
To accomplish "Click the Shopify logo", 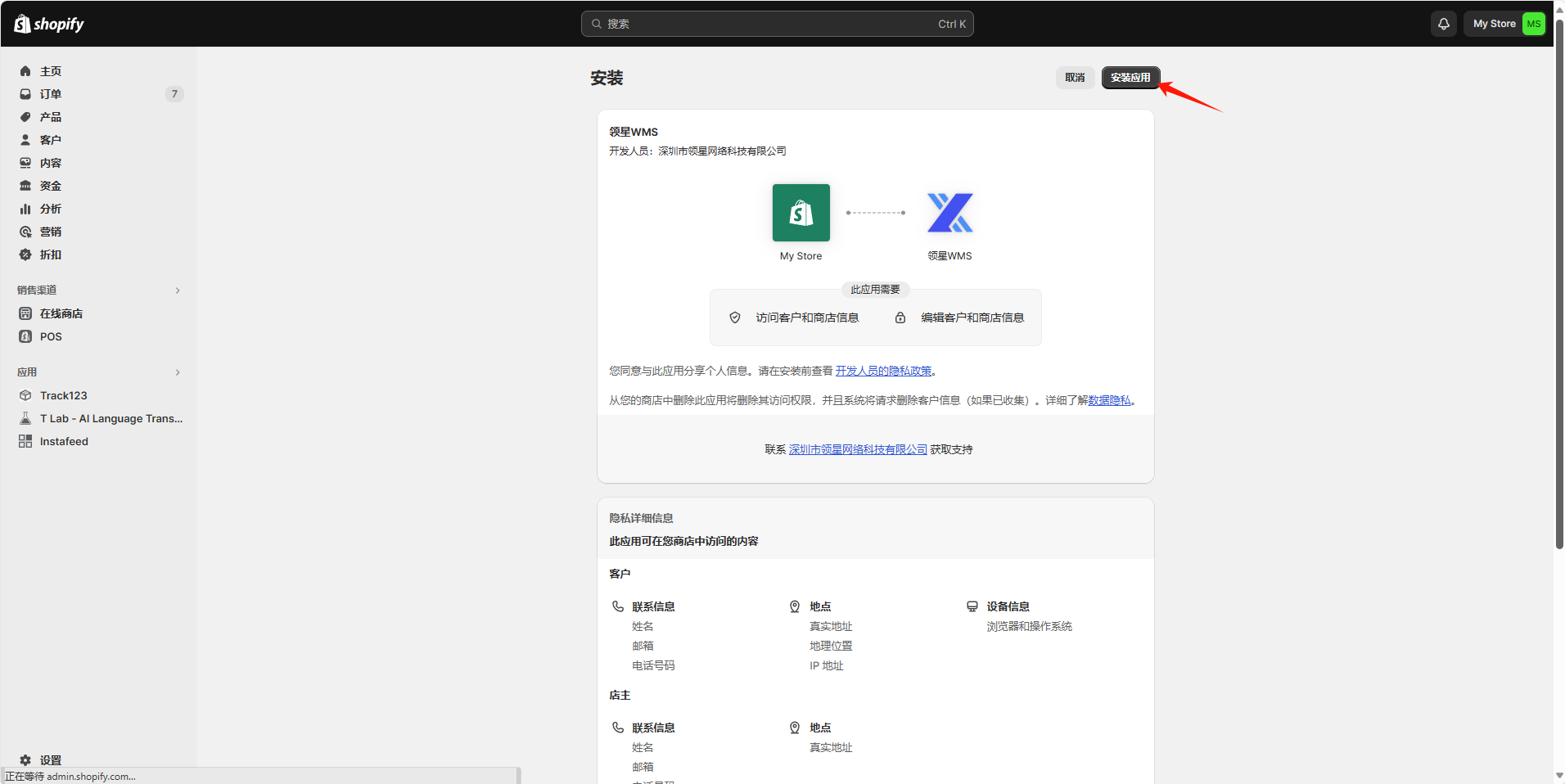I will click(x=49, y=24).
